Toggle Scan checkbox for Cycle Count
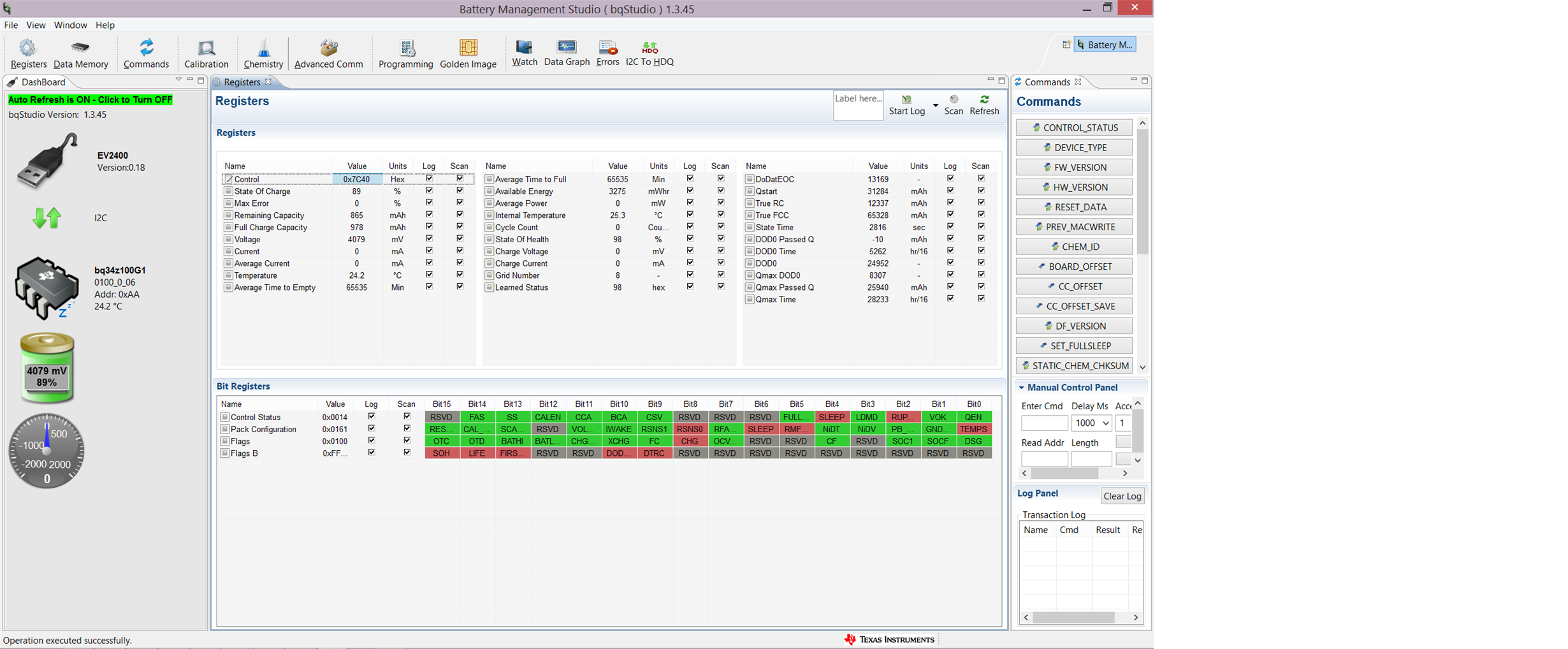This screenshot has width=1568, height=649. pos(721,226)
